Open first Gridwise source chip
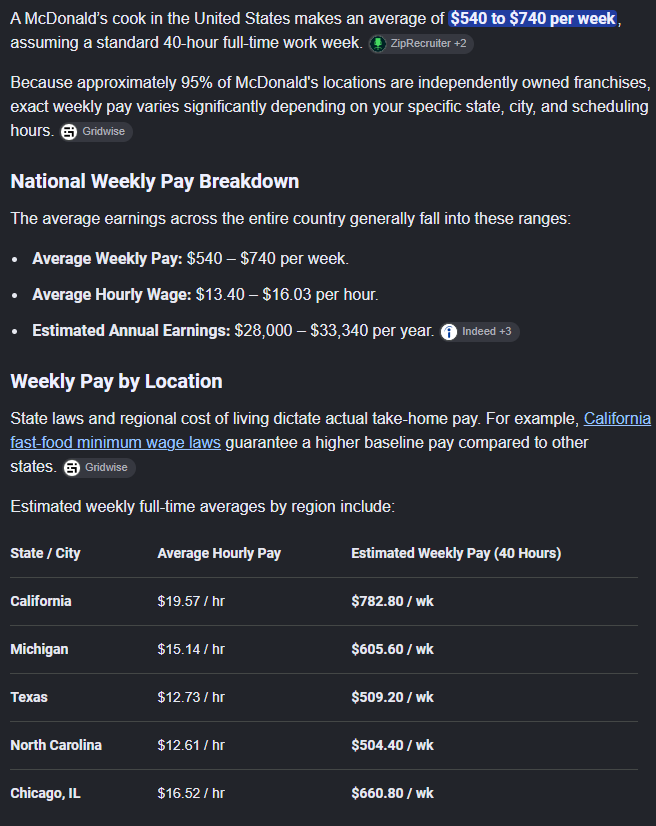 [x=96, y=132]
